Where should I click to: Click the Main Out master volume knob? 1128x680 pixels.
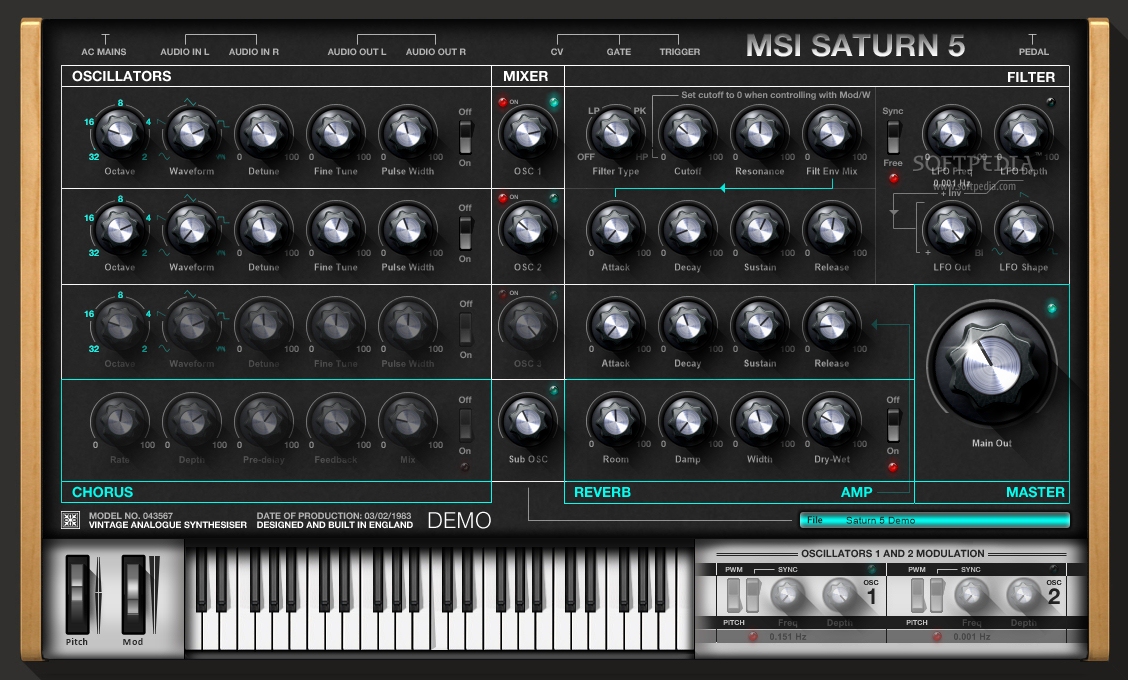(991, 366)
